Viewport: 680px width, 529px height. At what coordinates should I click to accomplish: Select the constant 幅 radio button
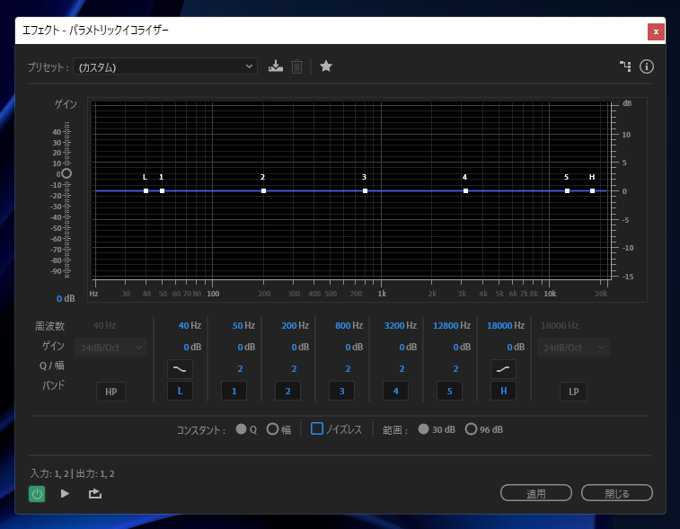(272, 429)
